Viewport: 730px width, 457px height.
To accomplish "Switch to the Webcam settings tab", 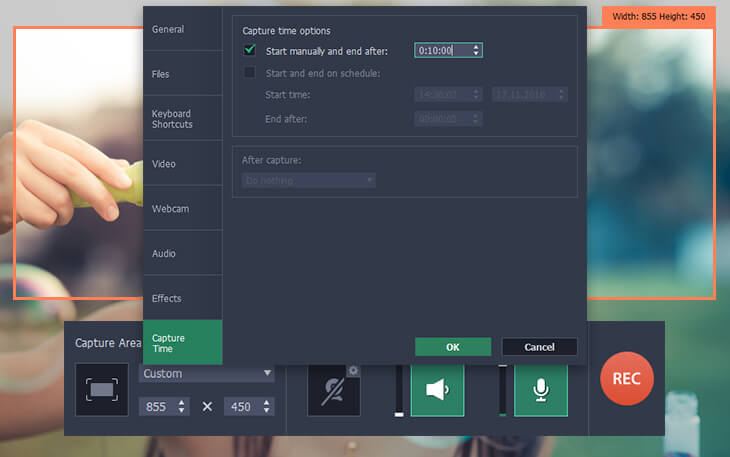I will click(182, 209).
